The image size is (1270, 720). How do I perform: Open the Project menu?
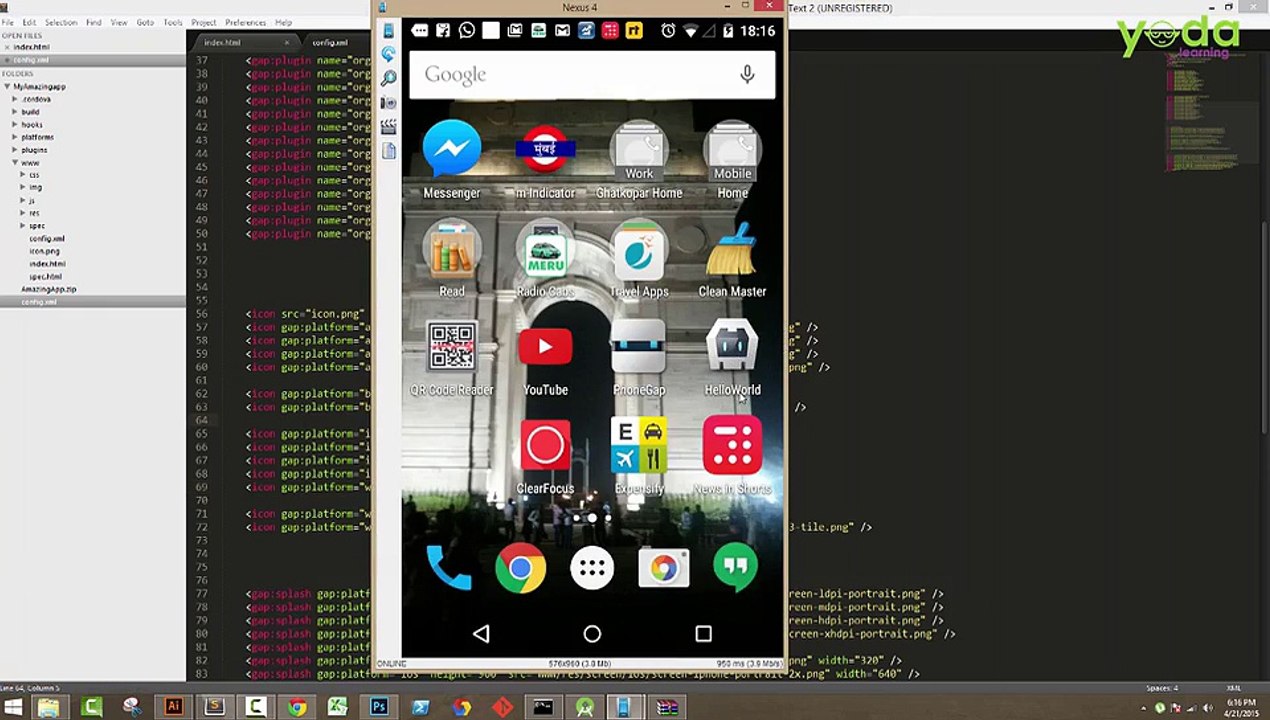[x=204, y=22]
